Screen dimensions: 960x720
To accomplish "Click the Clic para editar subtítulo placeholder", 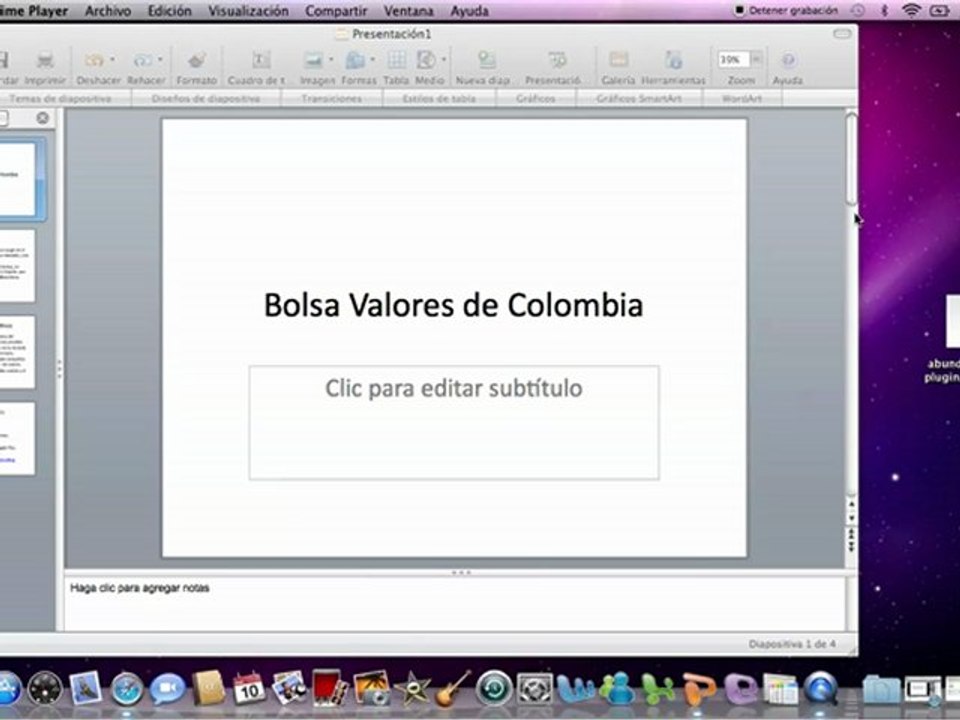I will coord(454,422).
